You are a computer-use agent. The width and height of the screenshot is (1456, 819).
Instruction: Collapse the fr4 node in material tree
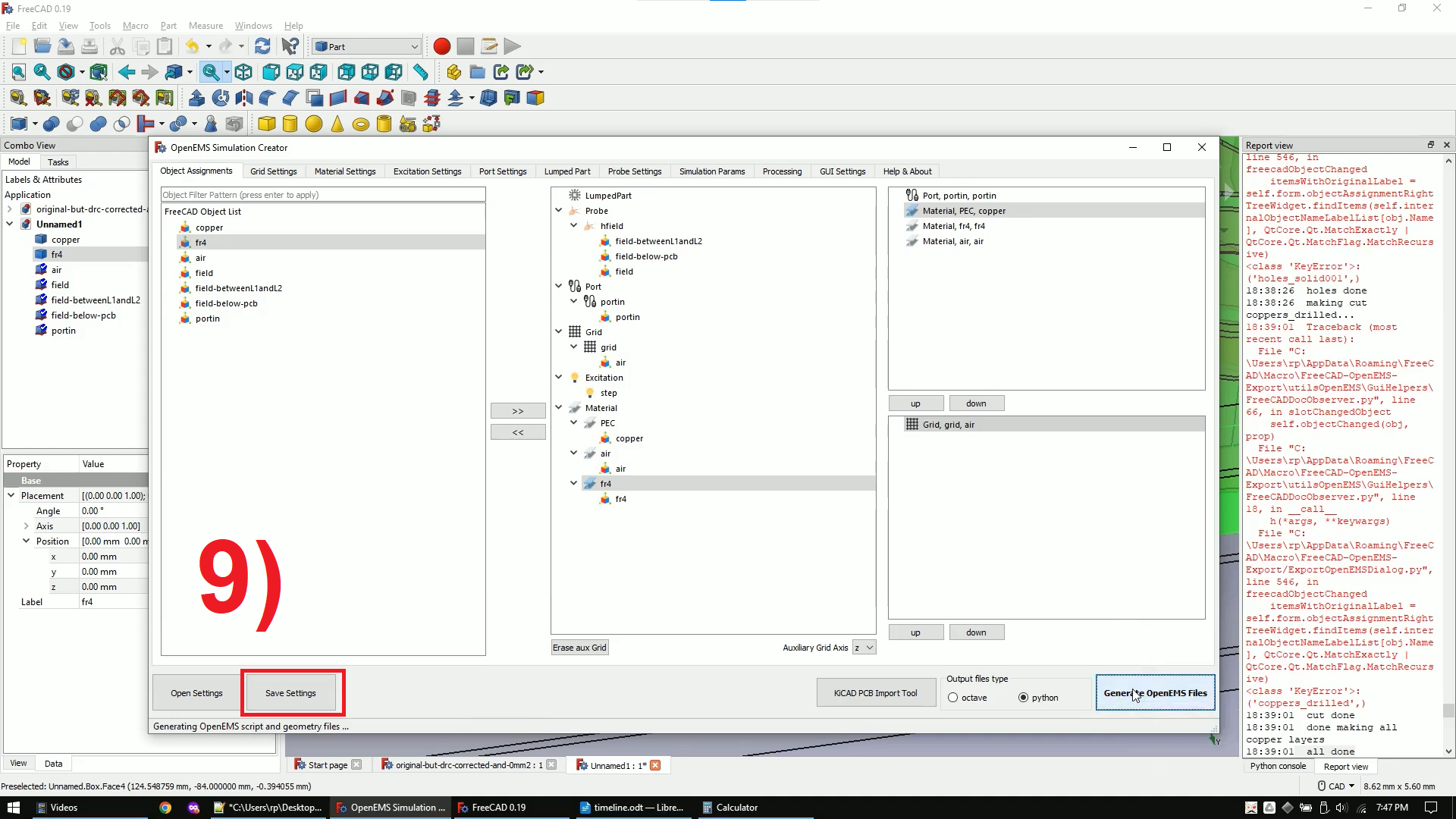(573, 483)
